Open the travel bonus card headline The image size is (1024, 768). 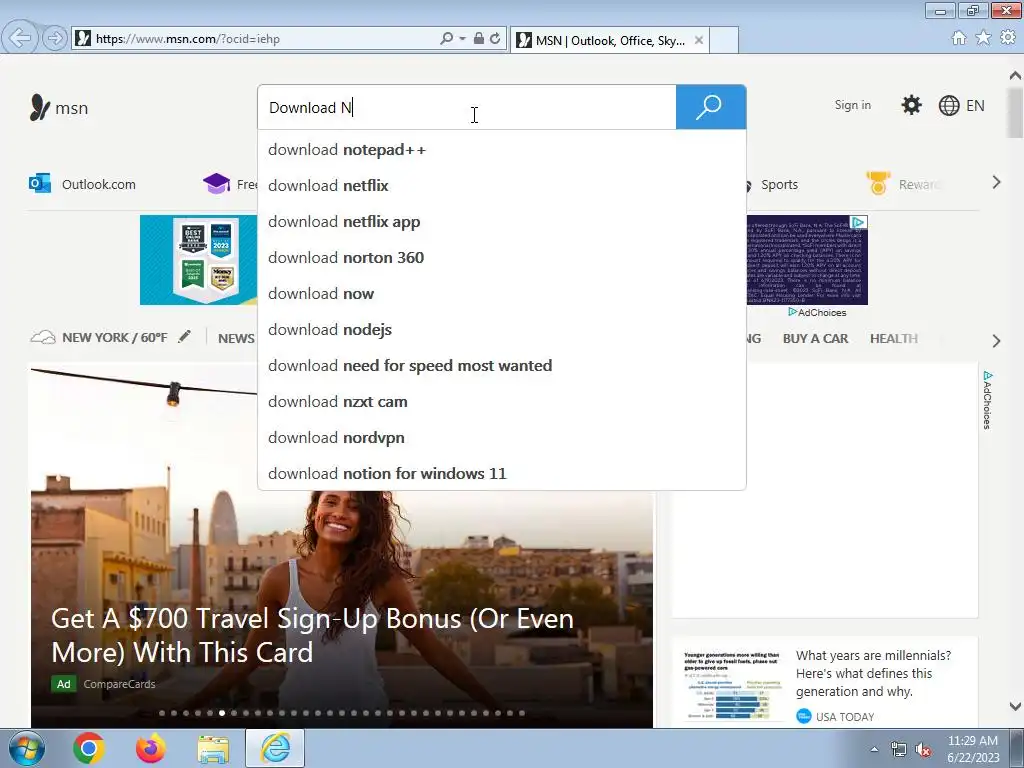[312, 635]
